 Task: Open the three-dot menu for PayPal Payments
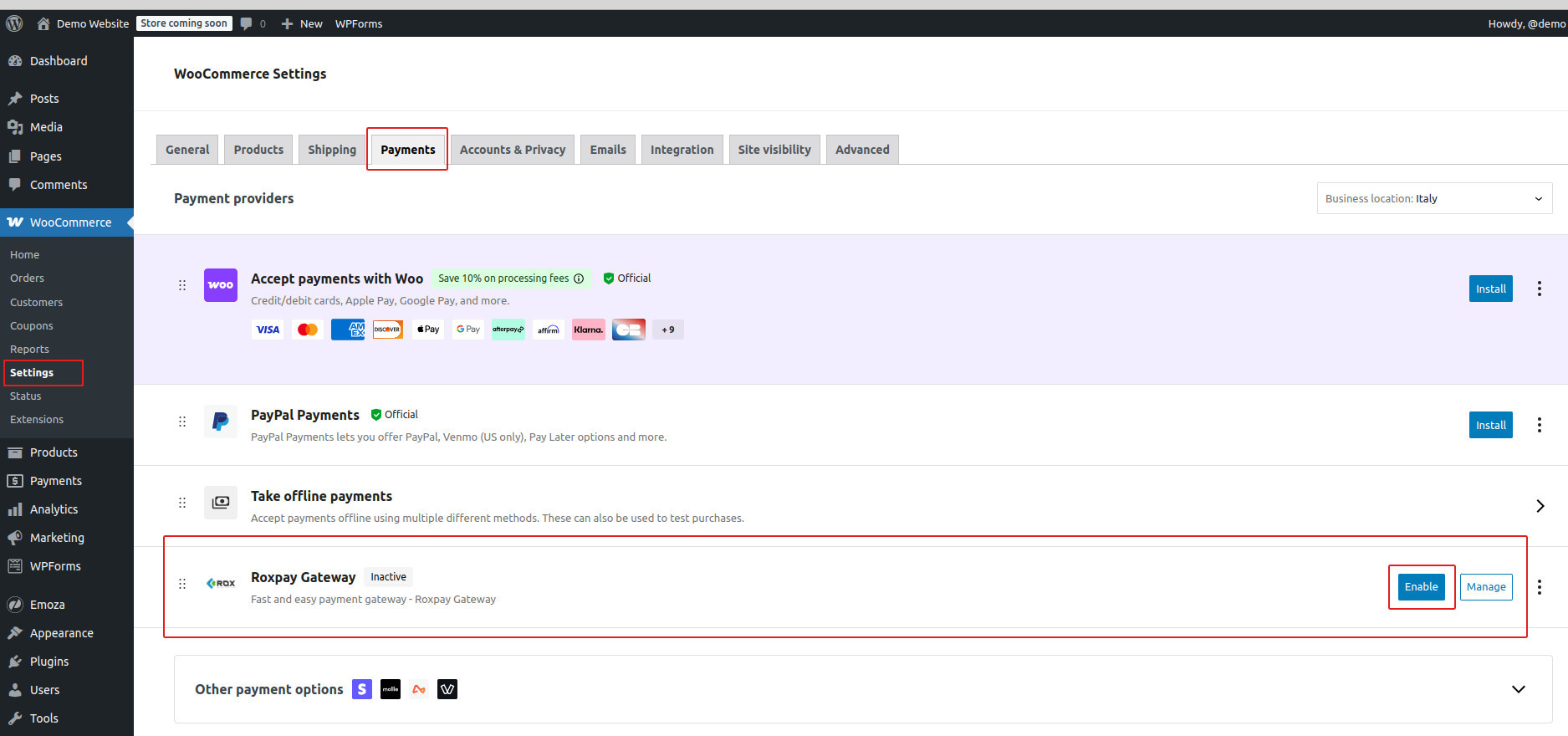[x=1539, y=425]
